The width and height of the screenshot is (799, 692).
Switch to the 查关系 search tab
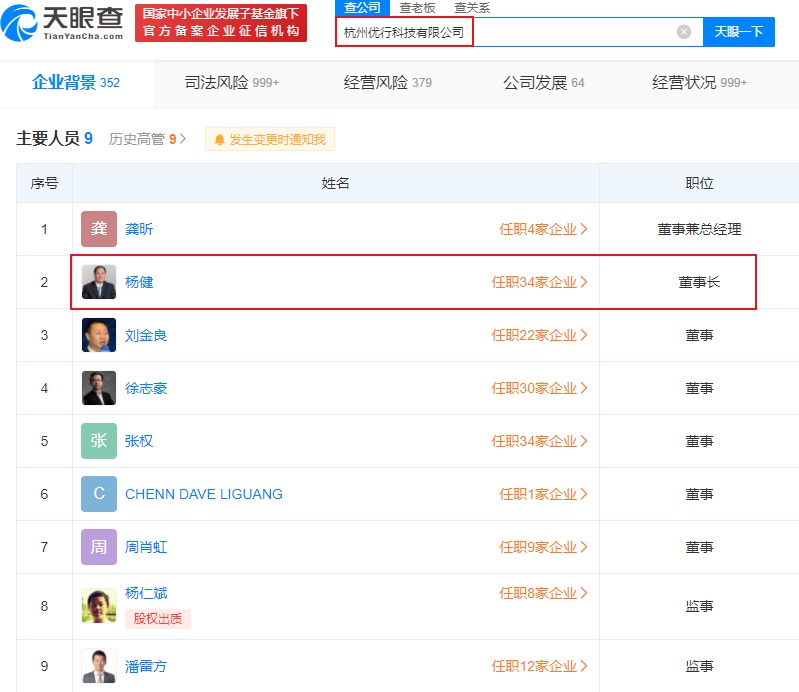472,8
